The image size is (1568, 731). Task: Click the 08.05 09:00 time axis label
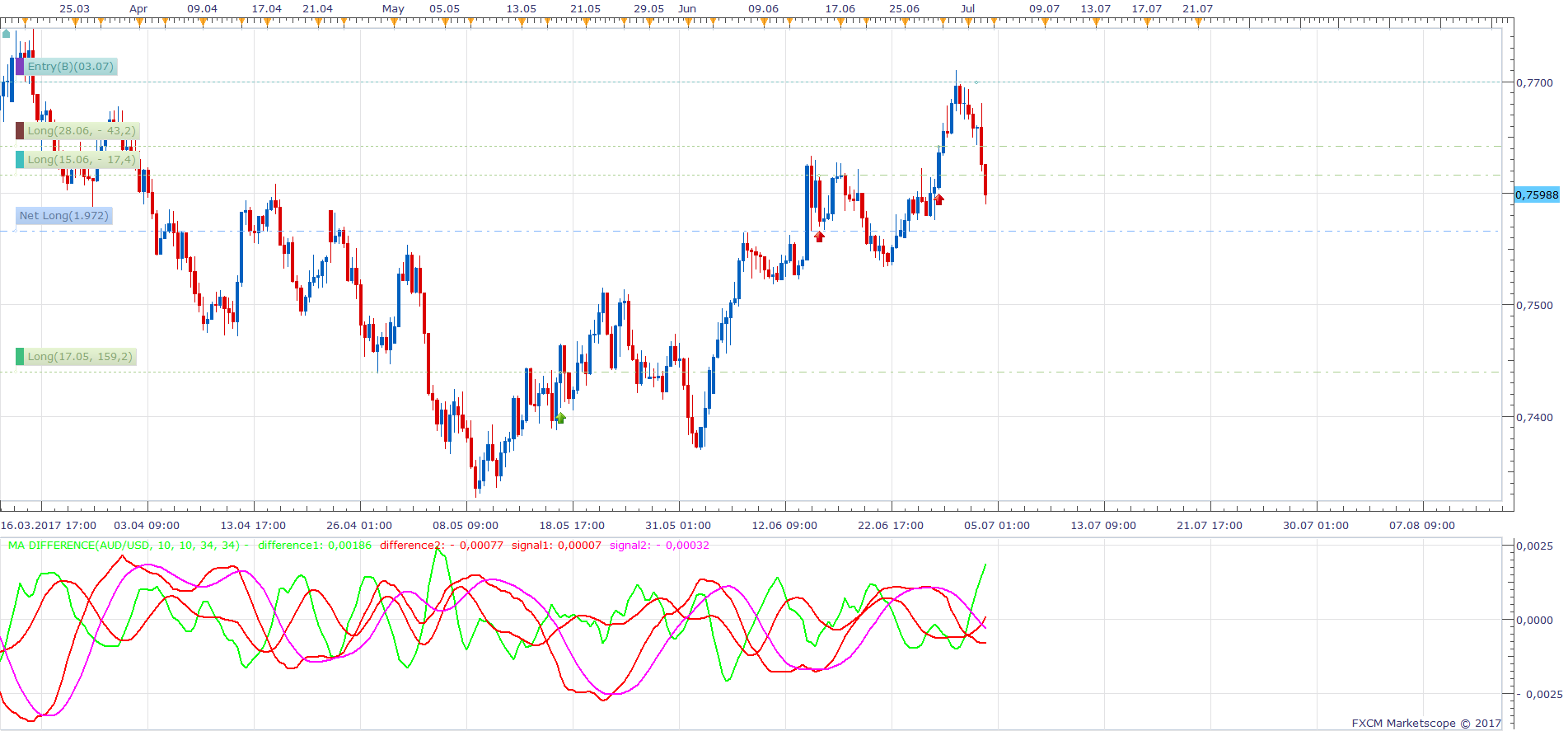coord(466,526)
